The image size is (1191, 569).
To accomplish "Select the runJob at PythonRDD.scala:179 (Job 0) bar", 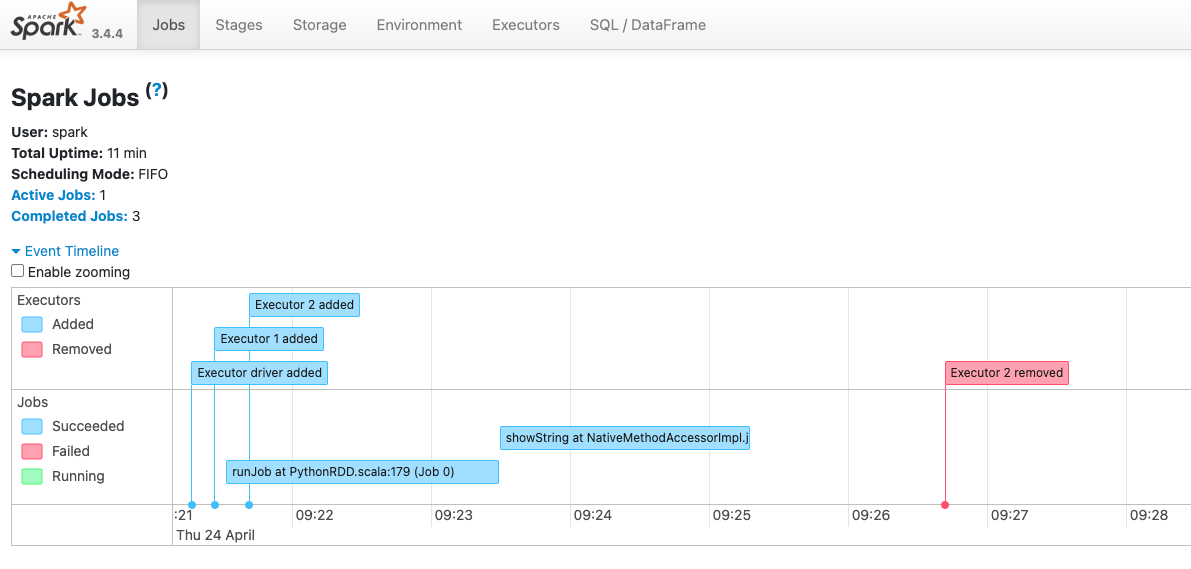I will pyautogui.click(x=362, y=472).
